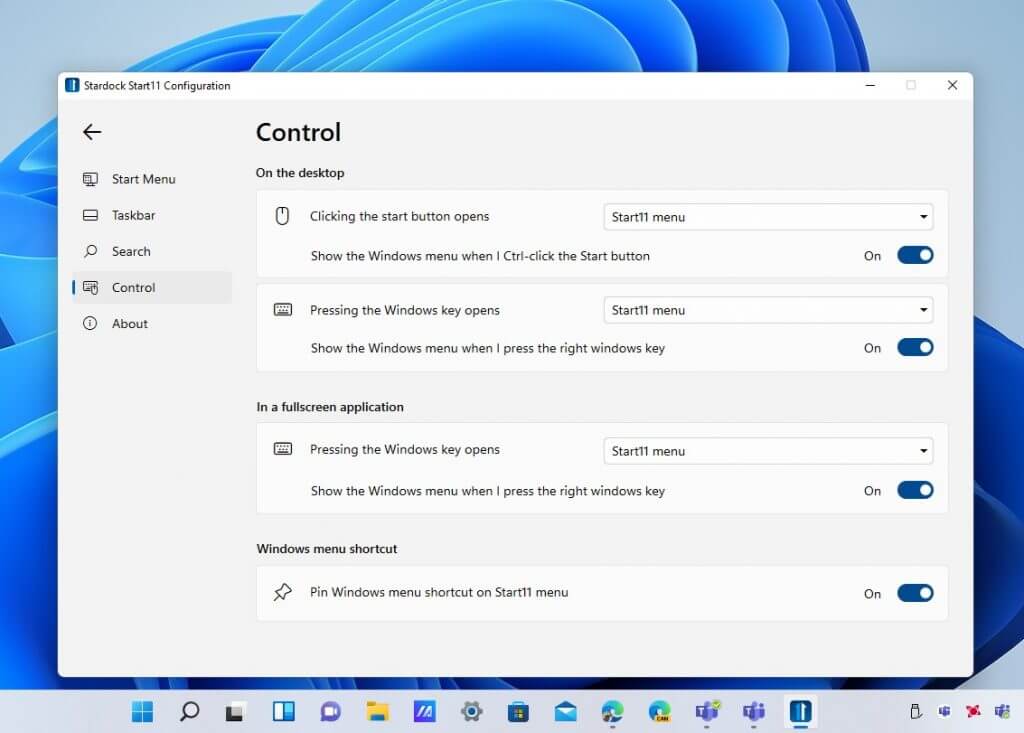Open the About section
This screenshot has height=733, width=1024.
click(152, 323)
